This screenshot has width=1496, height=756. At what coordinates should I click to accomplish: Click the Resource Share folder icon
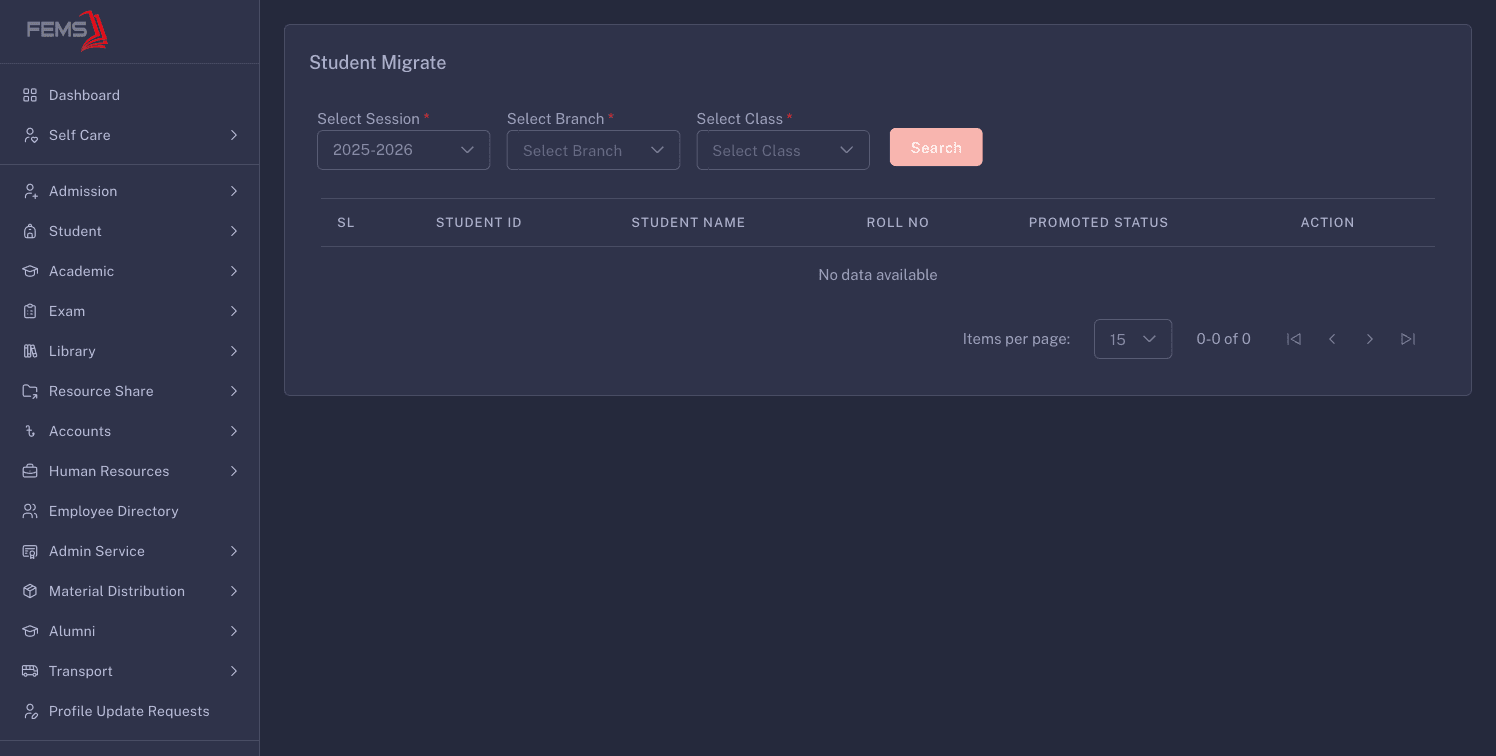[x=30, y=391]
